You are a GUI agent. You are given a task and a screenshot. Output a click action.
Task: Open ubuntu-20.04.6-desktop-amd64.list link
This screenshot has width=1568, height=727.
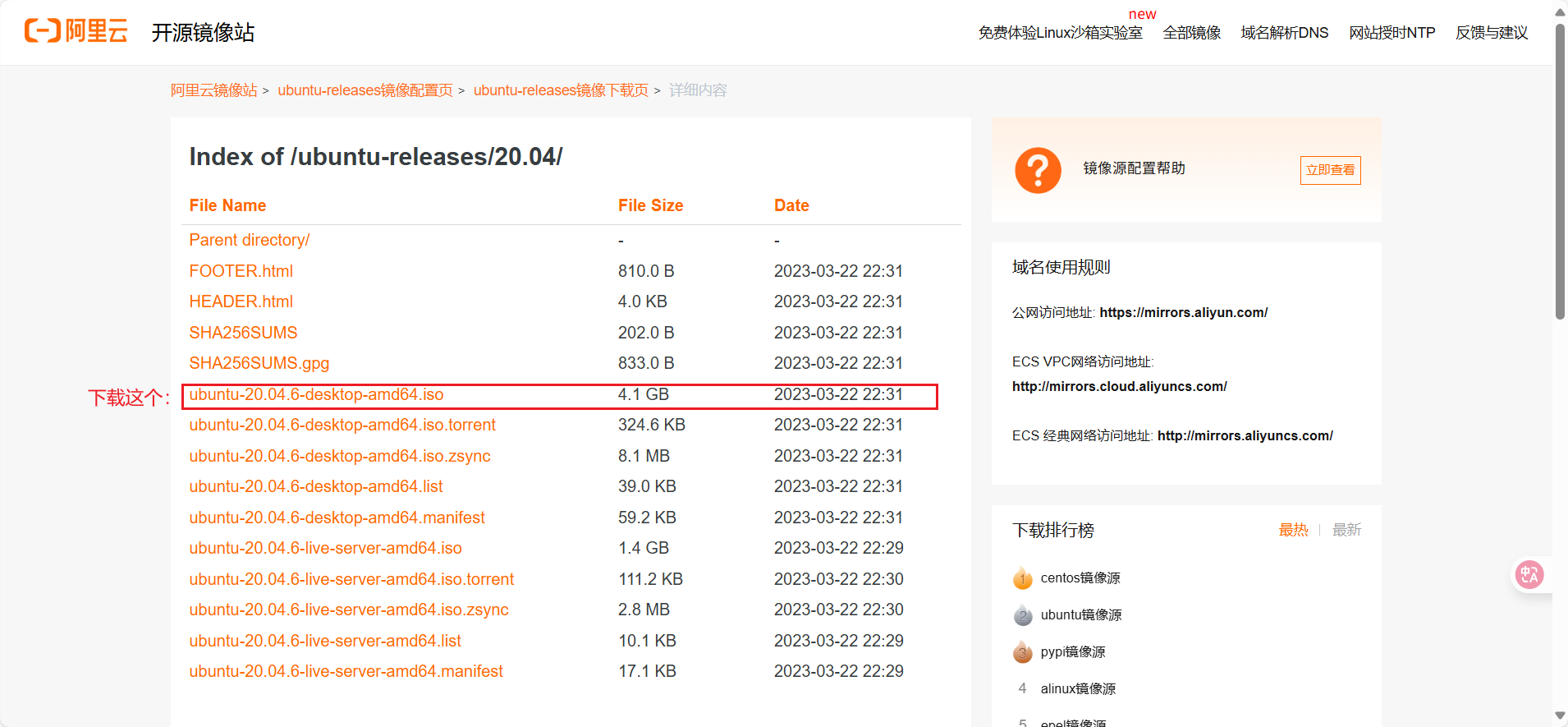[x=316, y=486]
